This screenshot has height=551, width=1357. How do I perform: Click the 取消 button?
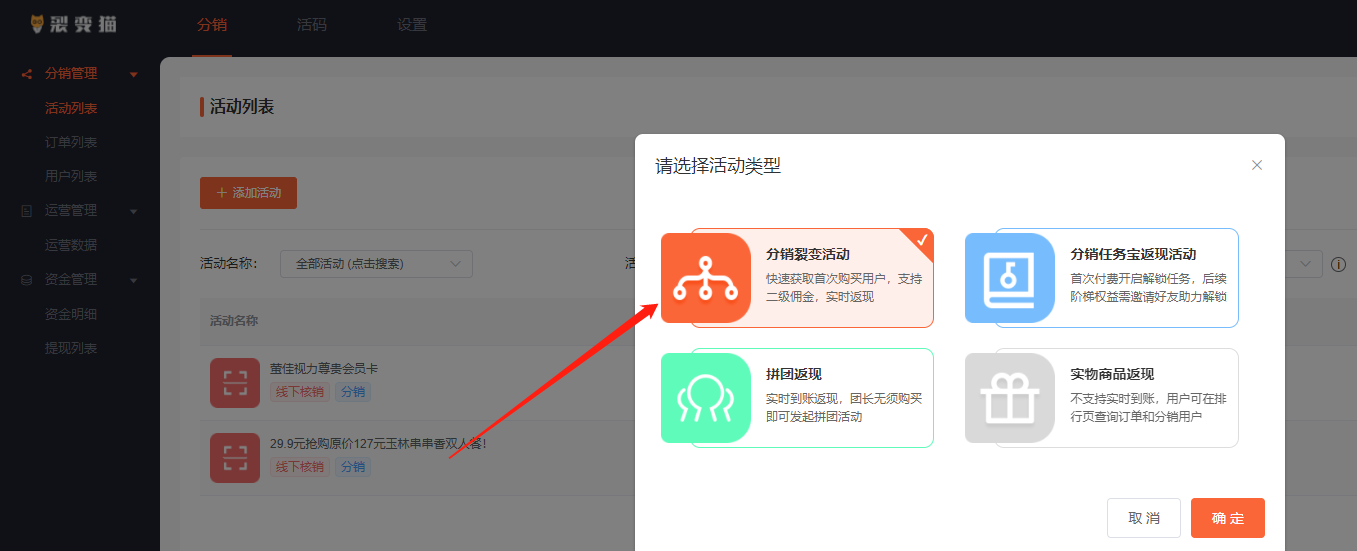[1144, 518]
